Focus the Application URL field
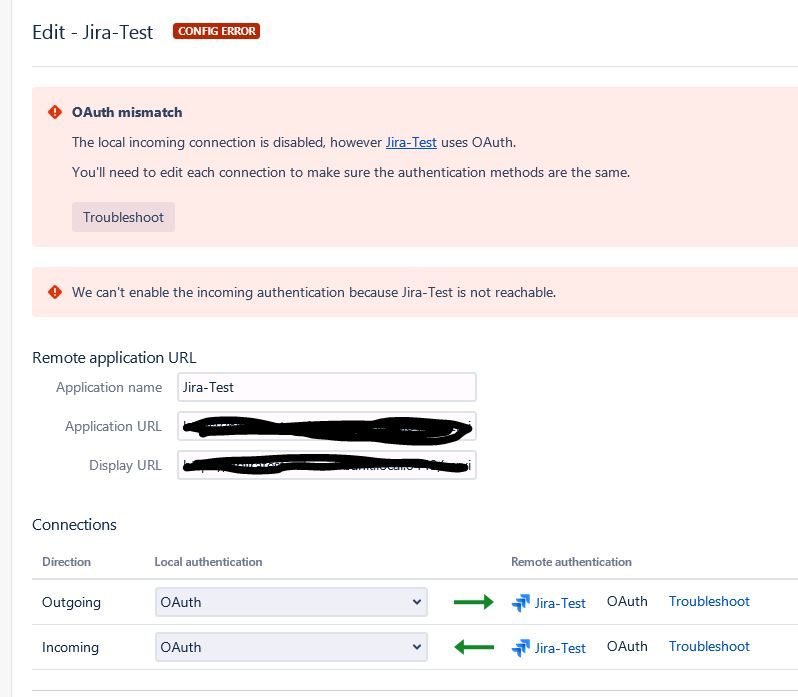The width and height of the screenshot is (798, 697). (x=327, y=426)
